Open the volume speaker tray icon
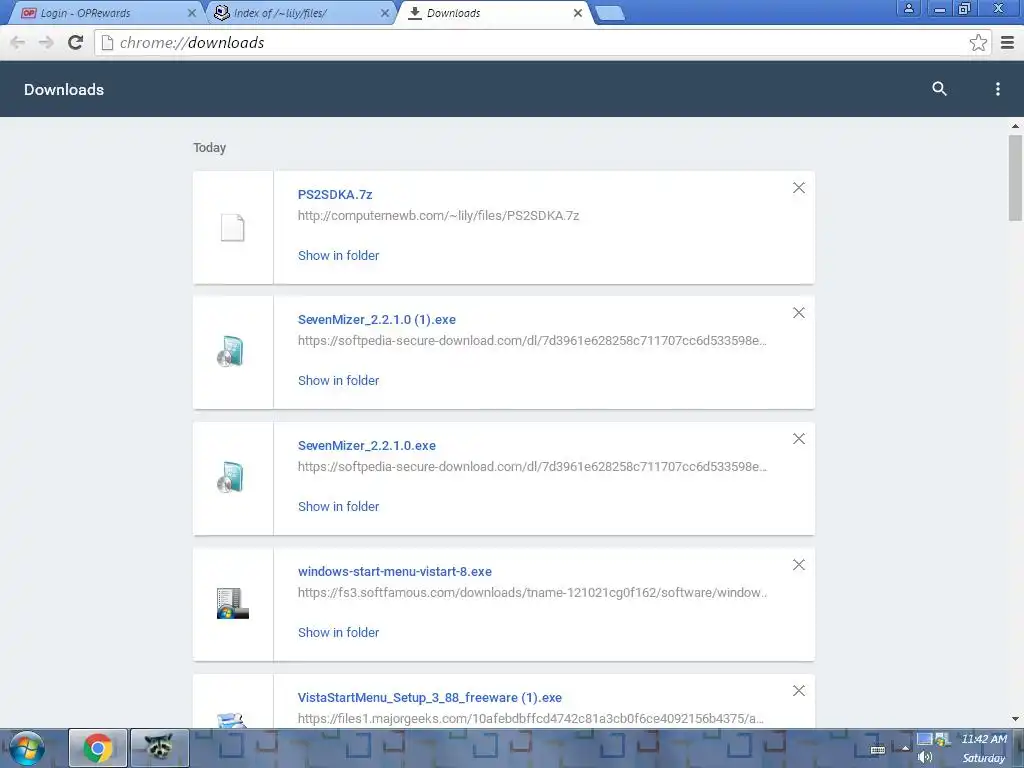Viewport: 1024px width, 768px height. [925, 758]
